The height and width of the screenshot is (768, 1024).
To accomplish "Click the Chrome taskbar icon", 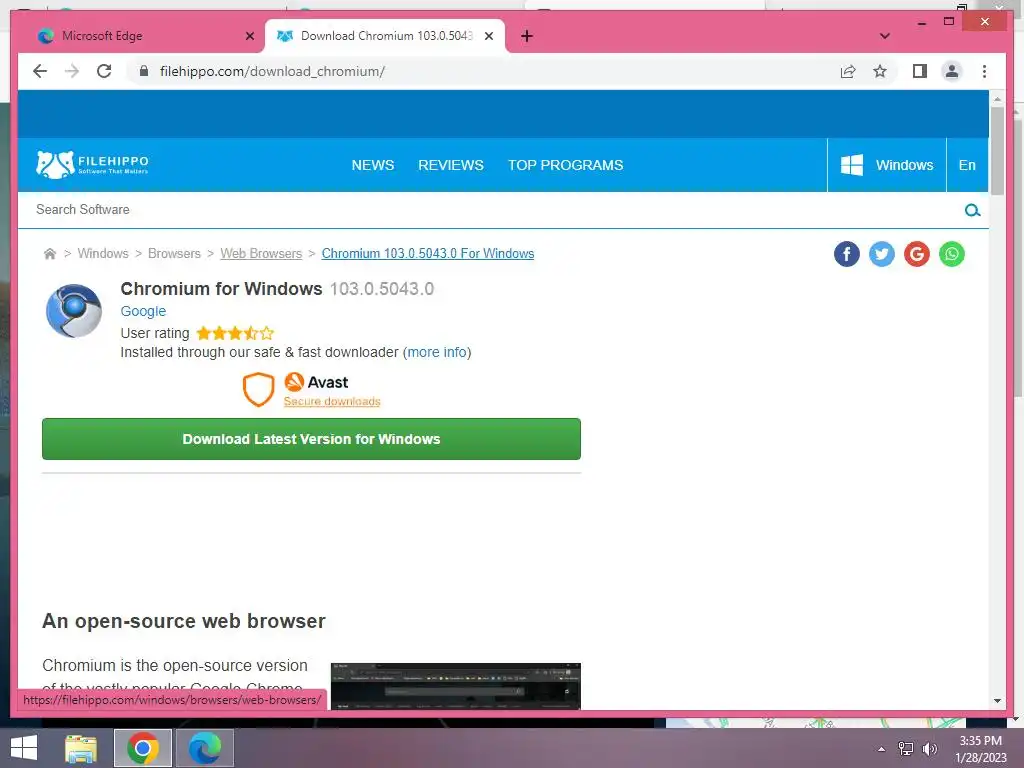I will point(142,748).
